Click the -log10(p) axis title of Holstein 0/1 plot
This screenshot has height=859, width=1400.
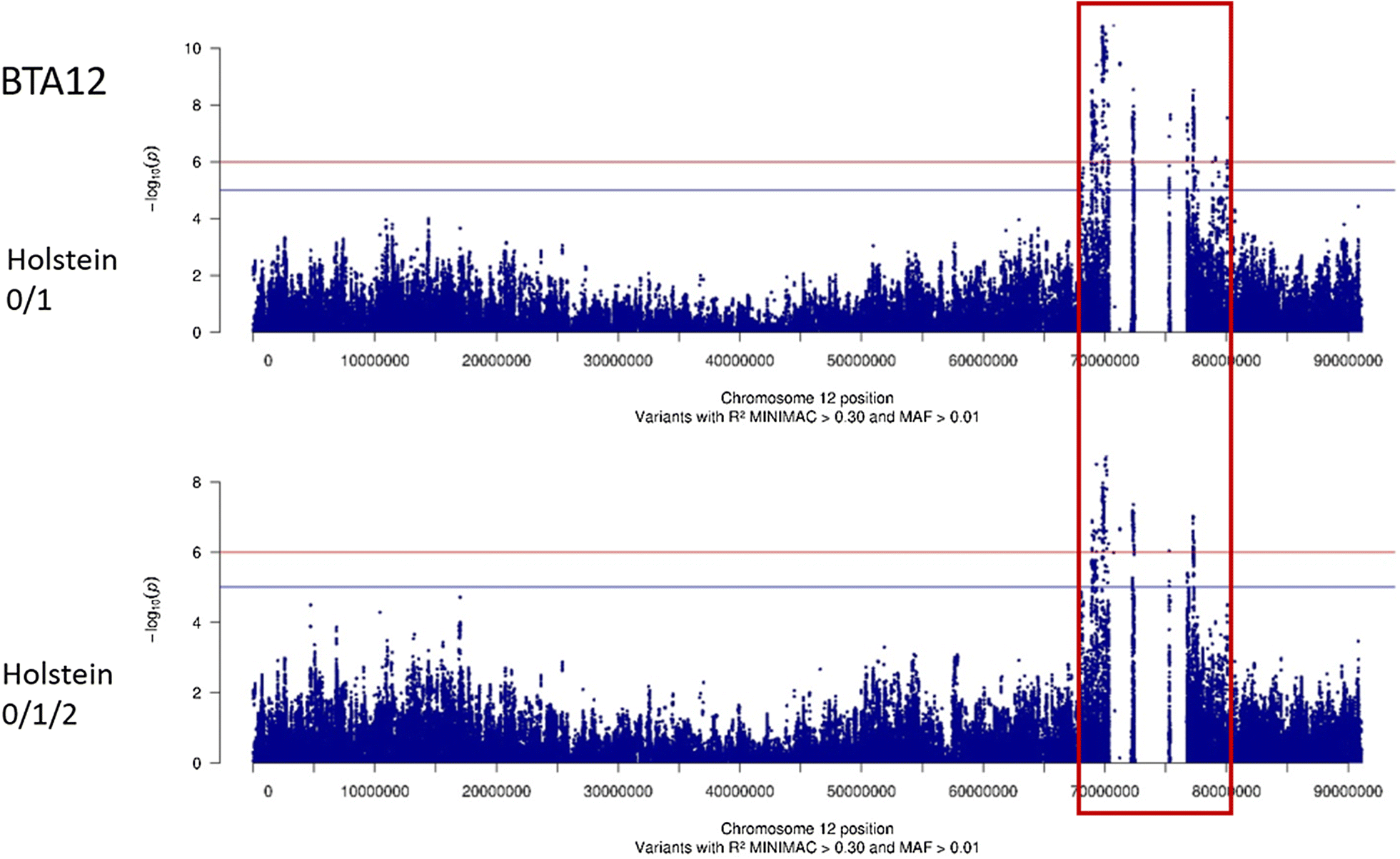click(x=153, y=179)
